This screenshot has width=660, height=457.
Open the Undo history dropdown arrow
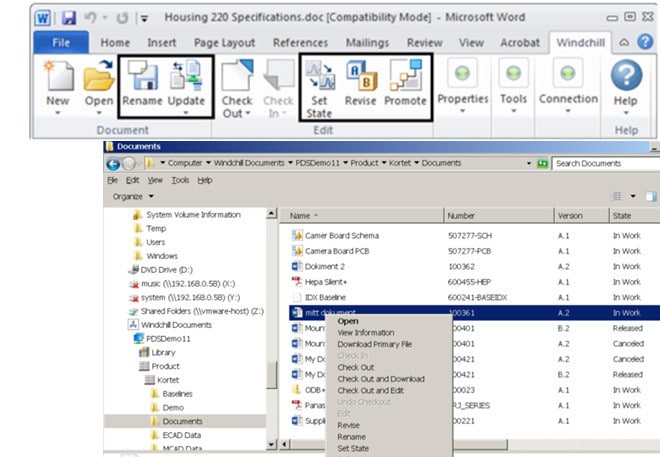pyautogui.click(x=105, y=18)
